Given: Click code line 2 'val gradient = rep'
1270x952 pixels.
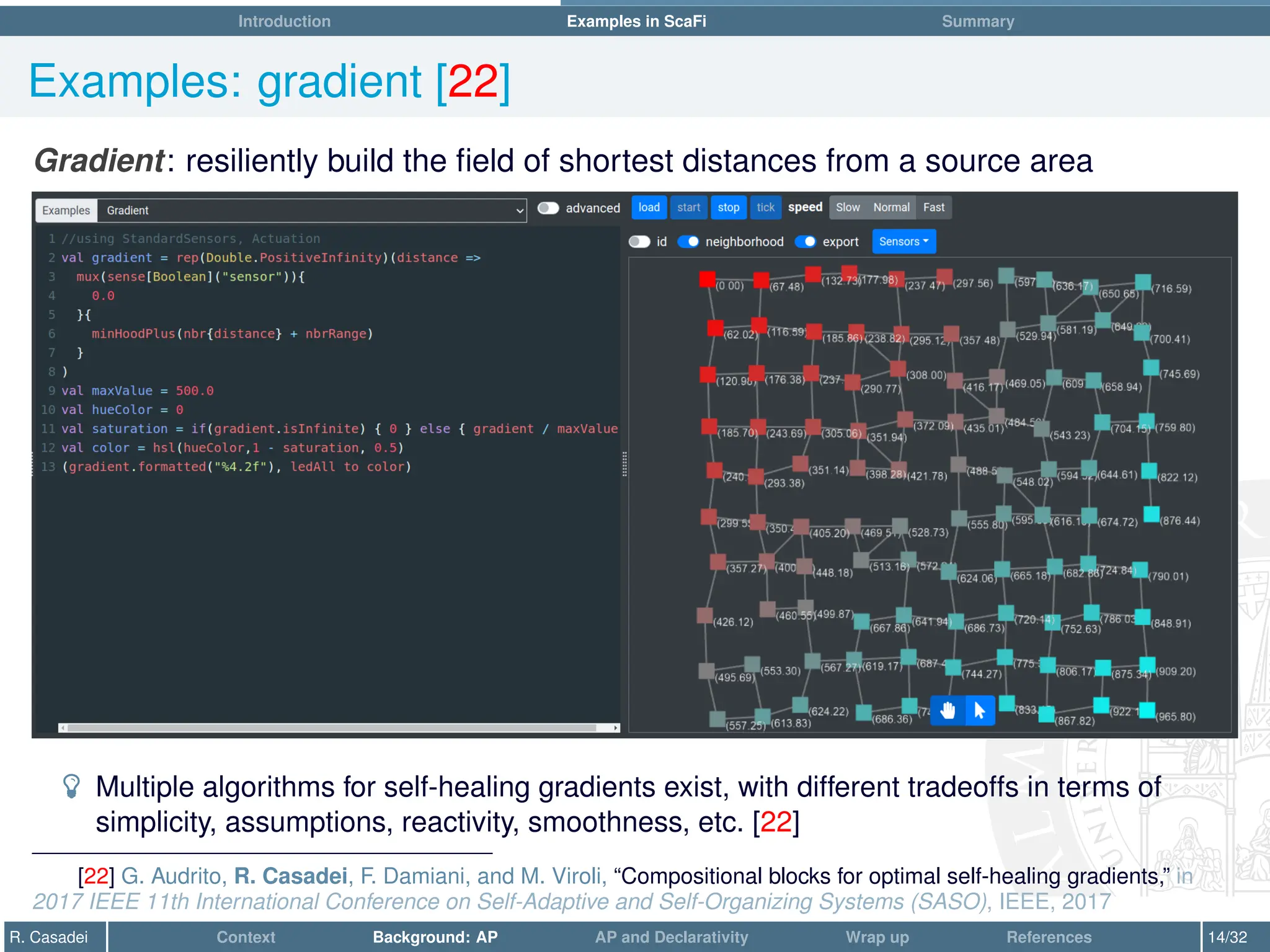Looking at the screenshot, I should (271, 257).
